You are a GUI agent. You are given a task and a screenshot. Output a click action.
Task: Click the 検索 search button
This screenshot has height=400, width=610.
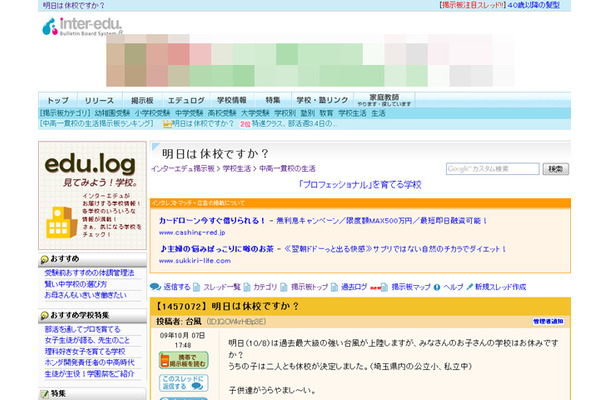pyautogui.click(x=555, y=169)
